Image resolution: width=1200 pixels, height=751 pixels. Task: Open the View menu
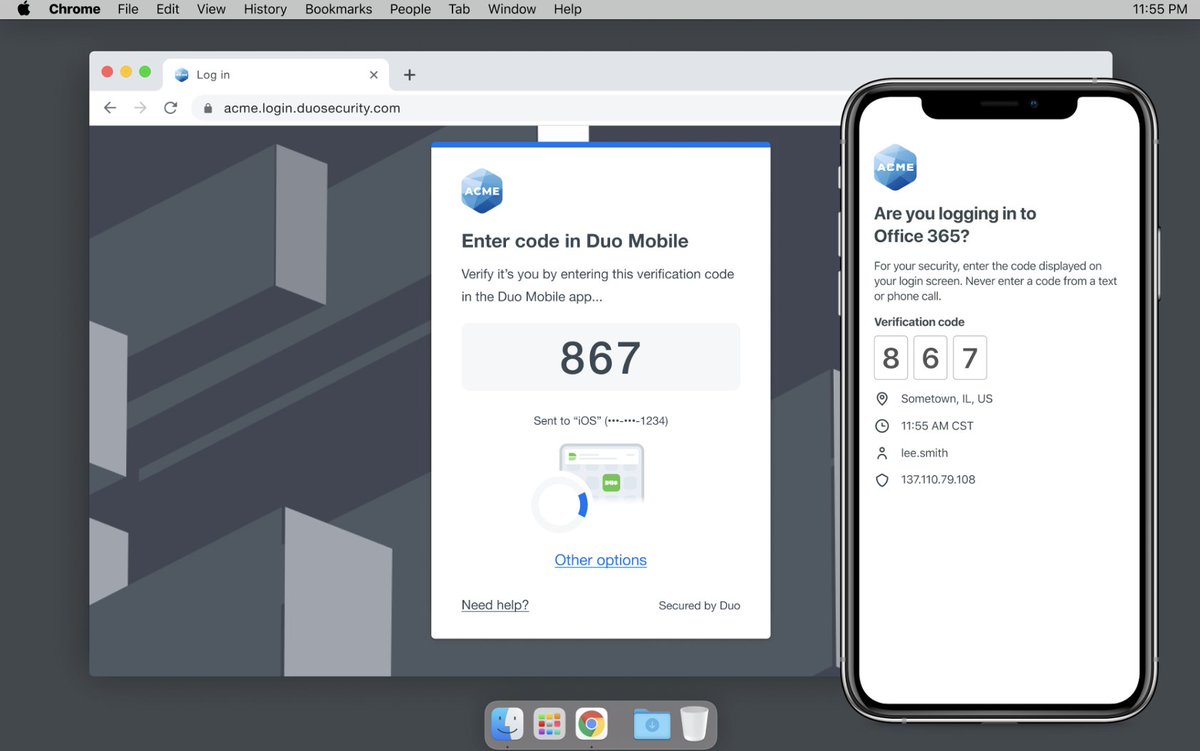click(x=211, y=9)
